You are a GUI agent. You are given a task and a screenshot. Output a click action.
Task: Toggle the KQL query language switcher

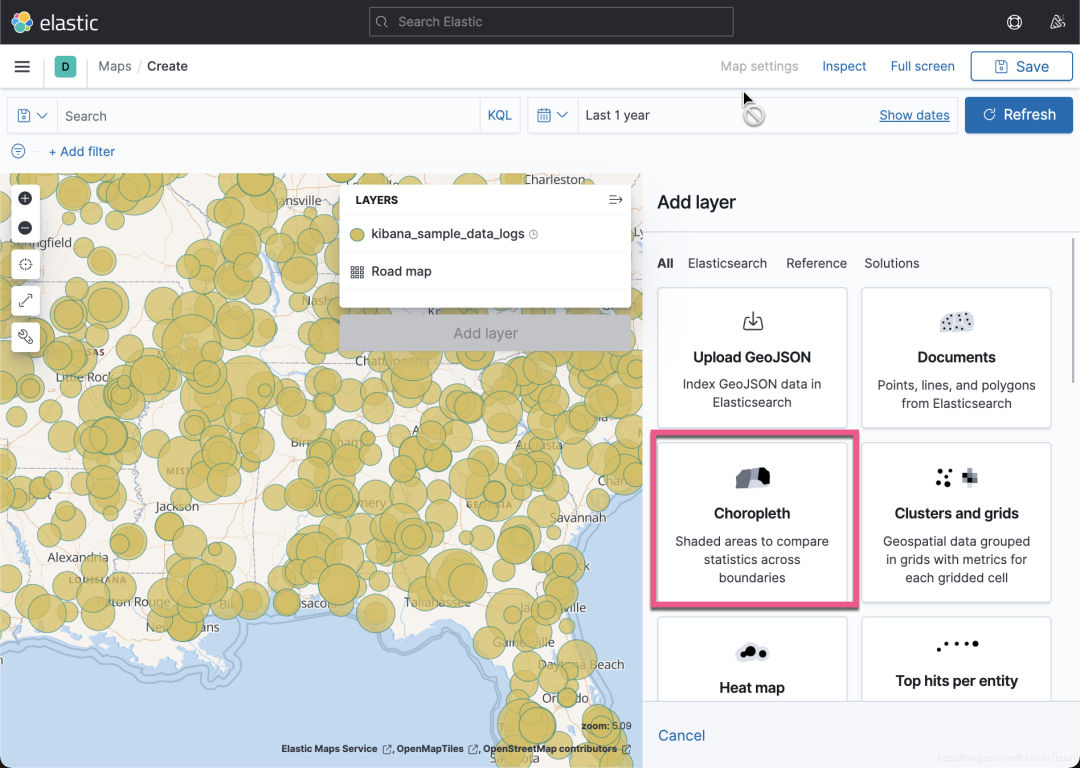coord(499,115)
